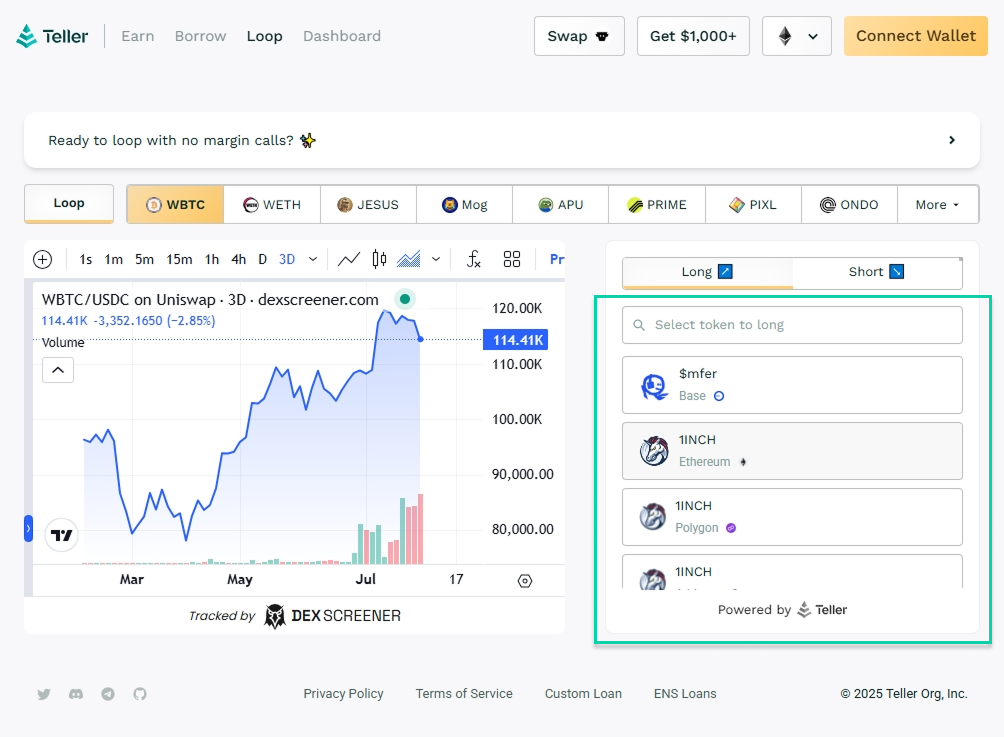
Task: Set chart interval to 1m
Action: (114, 259)
